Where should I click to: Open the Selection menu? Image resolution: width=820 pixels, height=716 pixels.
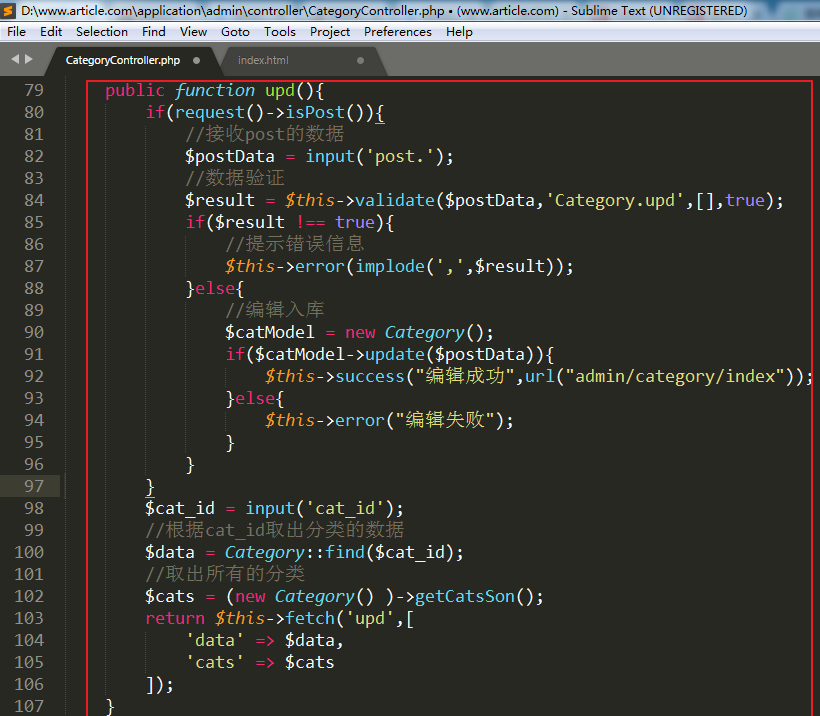pos(102,32)
